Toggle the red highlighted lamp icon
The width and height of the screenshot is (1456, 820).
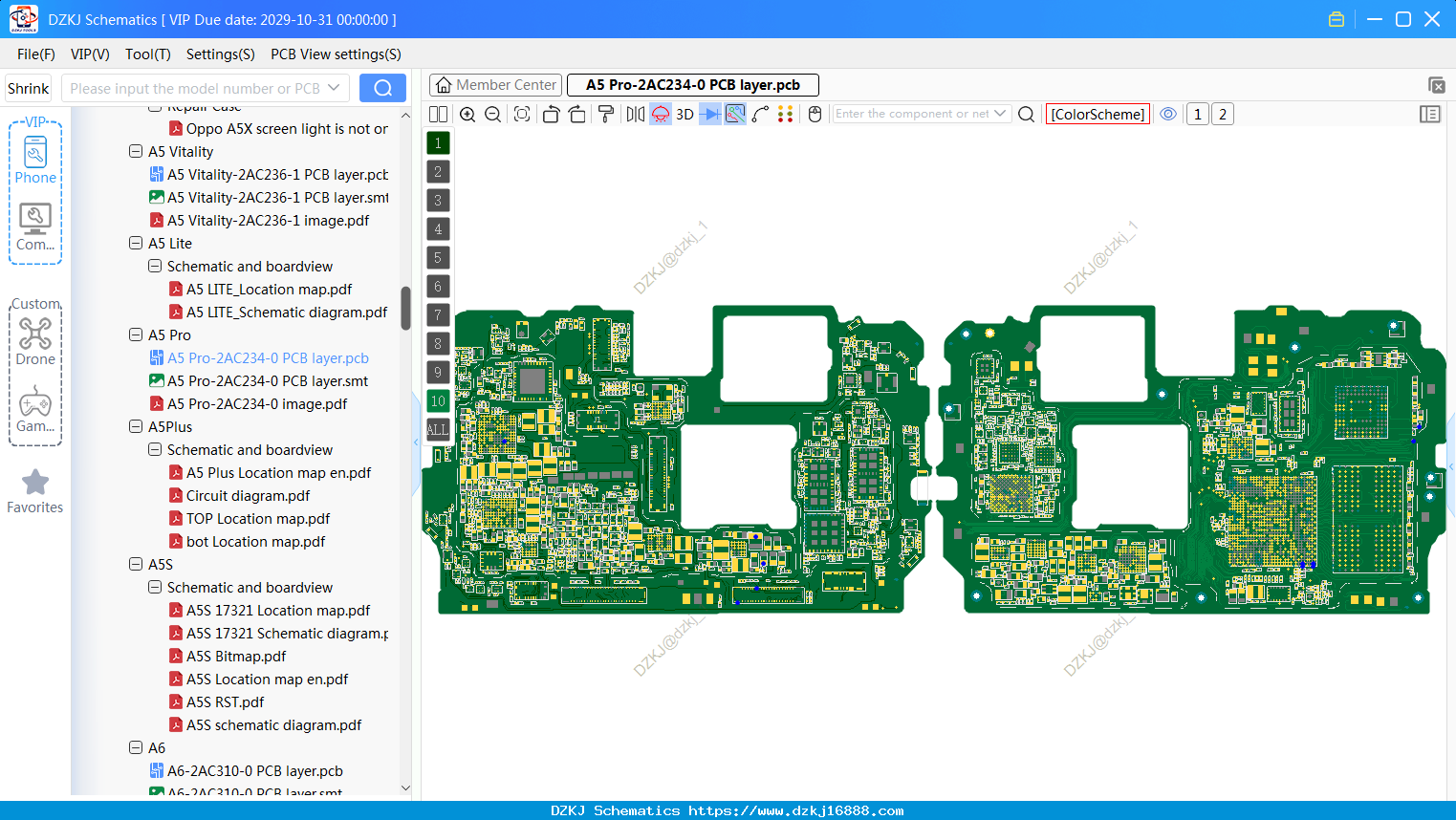(661, 115)
